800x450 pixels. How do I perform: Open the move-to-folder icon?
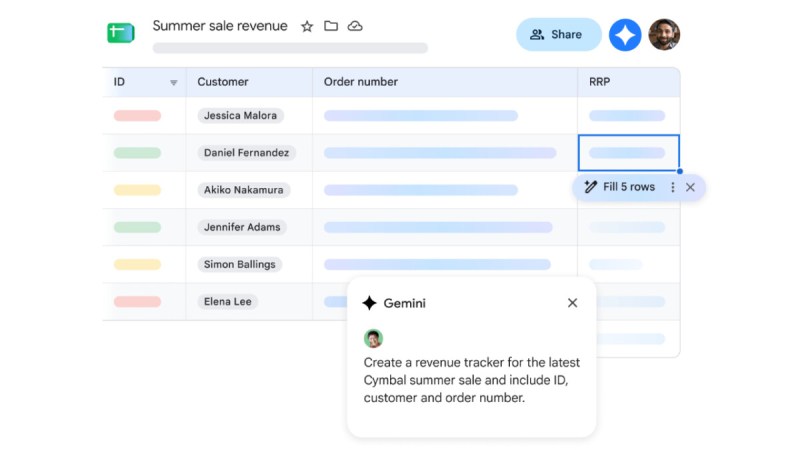[x=331, y=26]
